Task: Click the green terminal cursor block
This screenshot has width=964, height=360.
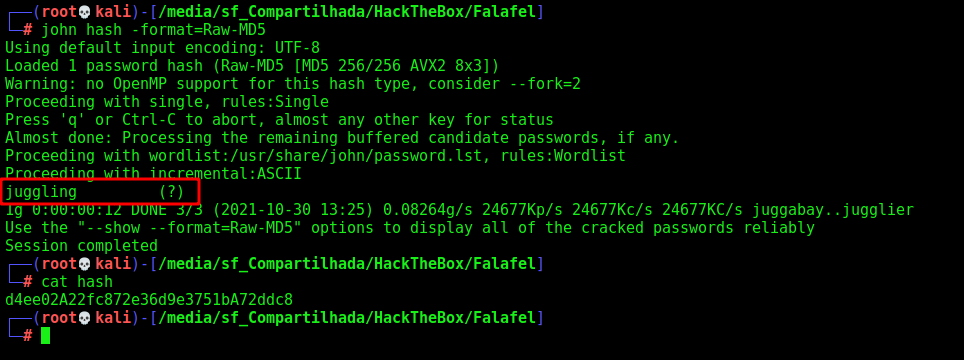Action: (45, 335)
